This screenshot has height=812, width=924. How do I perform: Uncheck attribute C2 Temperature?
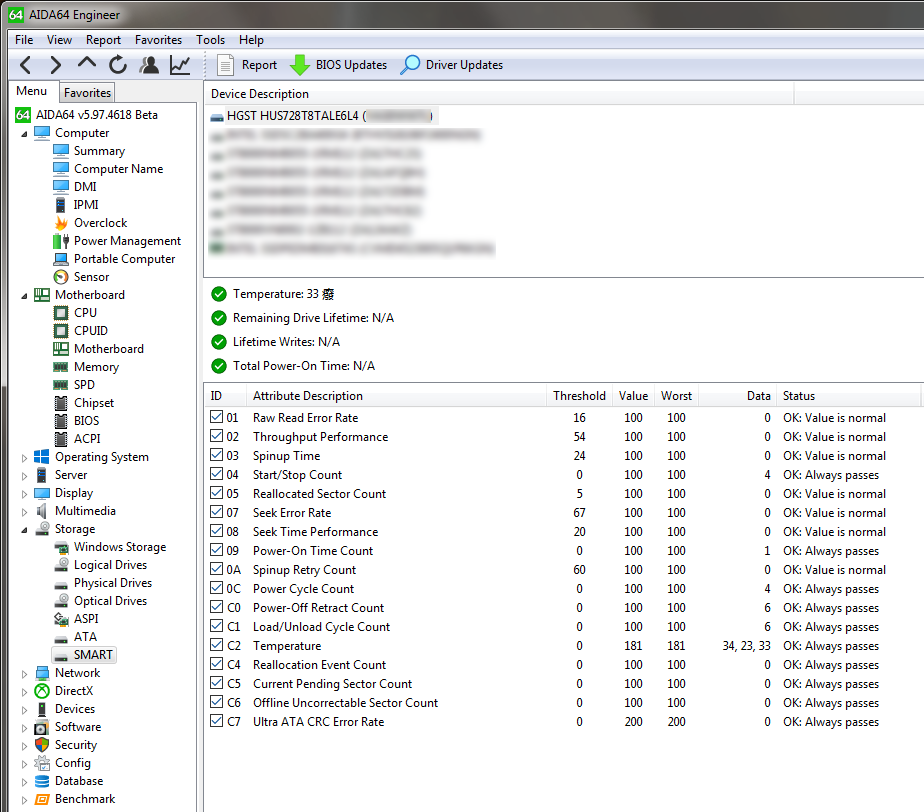pyautogui.click(x=217, y=645)
